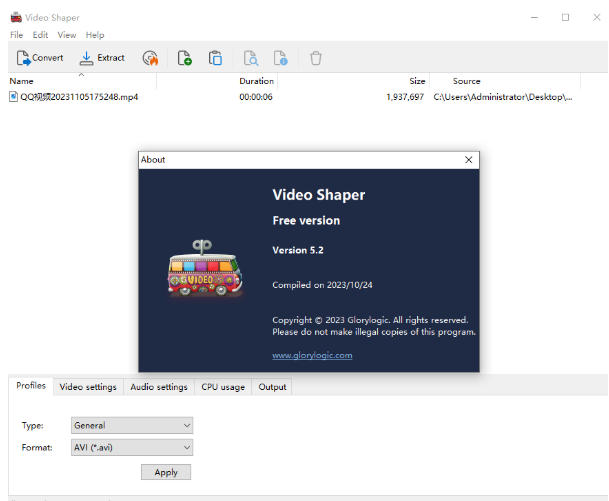This screenshot has height=501, width=609.
Task: Click the Version 5.2 text
Action: (x=298, y=250)
